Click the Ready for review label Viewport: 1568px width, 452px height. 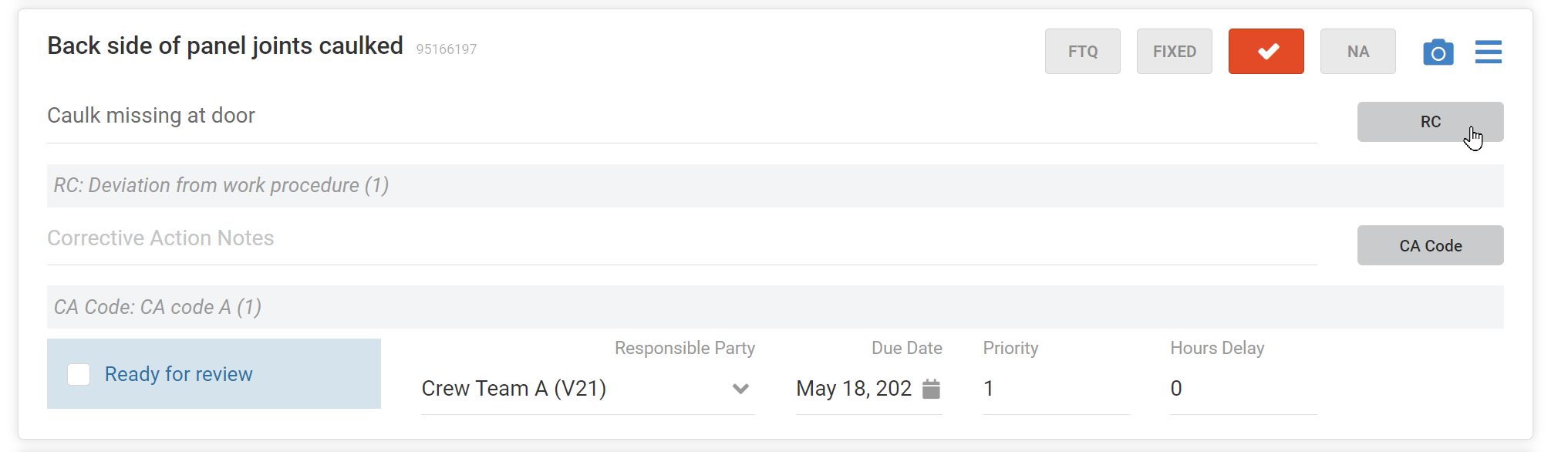point(179,374)
